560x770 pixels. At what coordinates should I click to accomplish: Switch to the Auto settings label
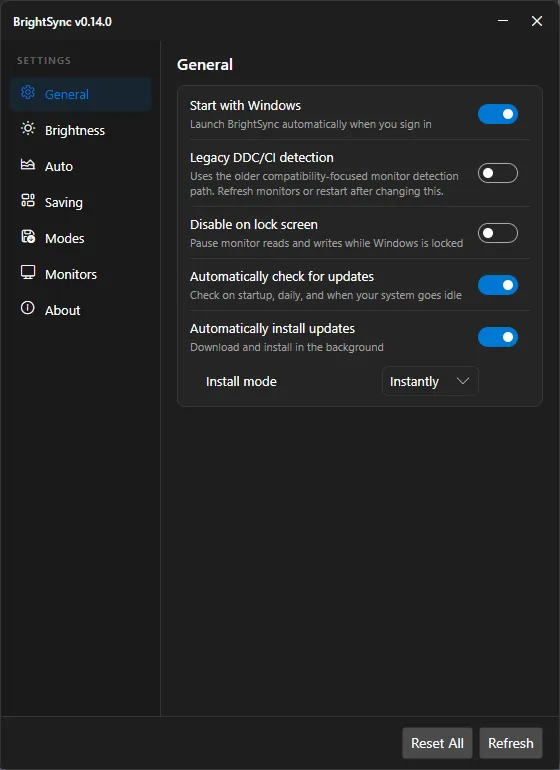point(59,166)
